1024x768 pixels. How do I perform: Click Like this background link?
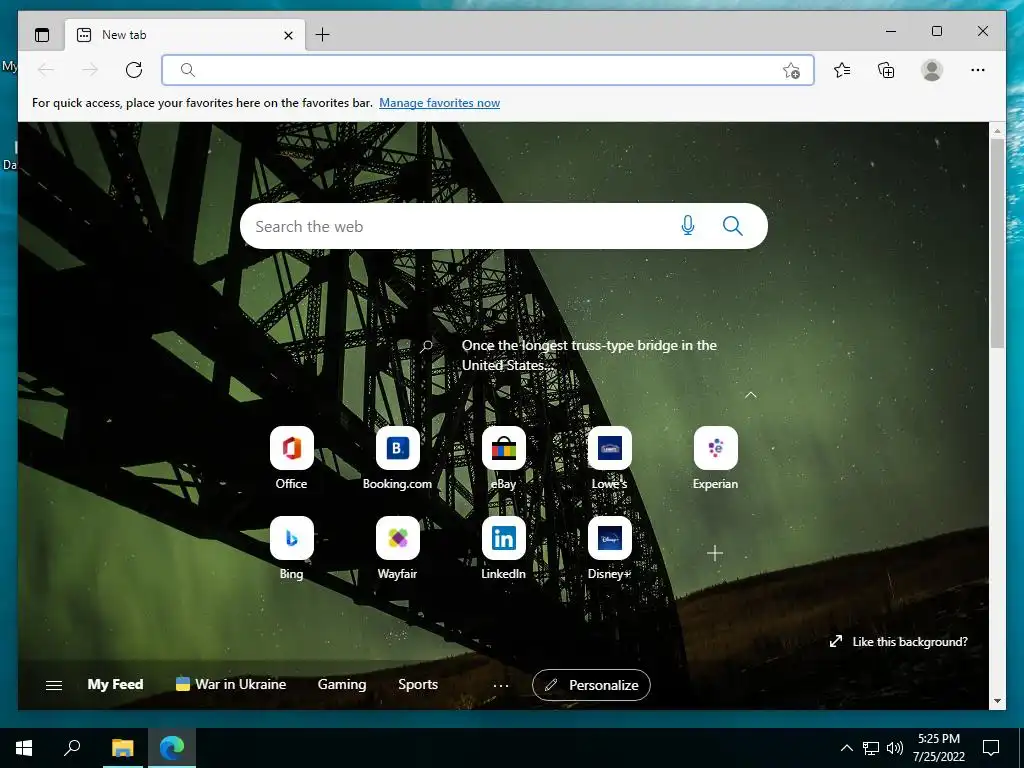899,641
